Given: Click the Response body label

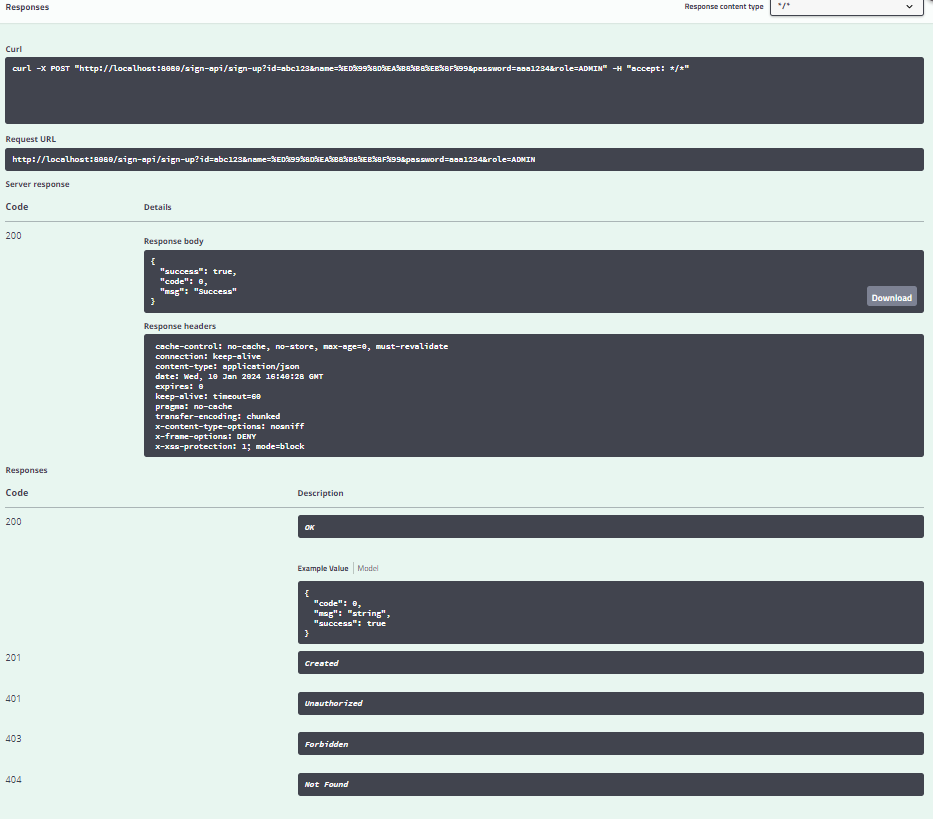Looking at the screenshot, I should tap(174, 241).
